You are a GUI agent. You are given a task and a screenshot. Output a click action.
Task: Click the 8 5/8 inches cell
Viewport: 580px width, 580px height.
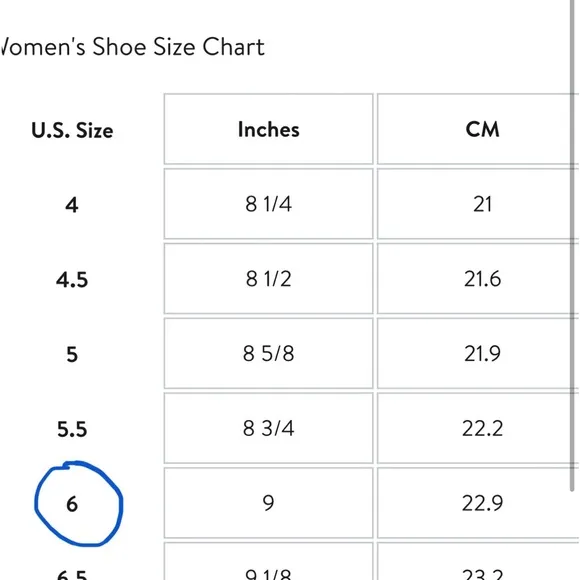coord(269,353)
